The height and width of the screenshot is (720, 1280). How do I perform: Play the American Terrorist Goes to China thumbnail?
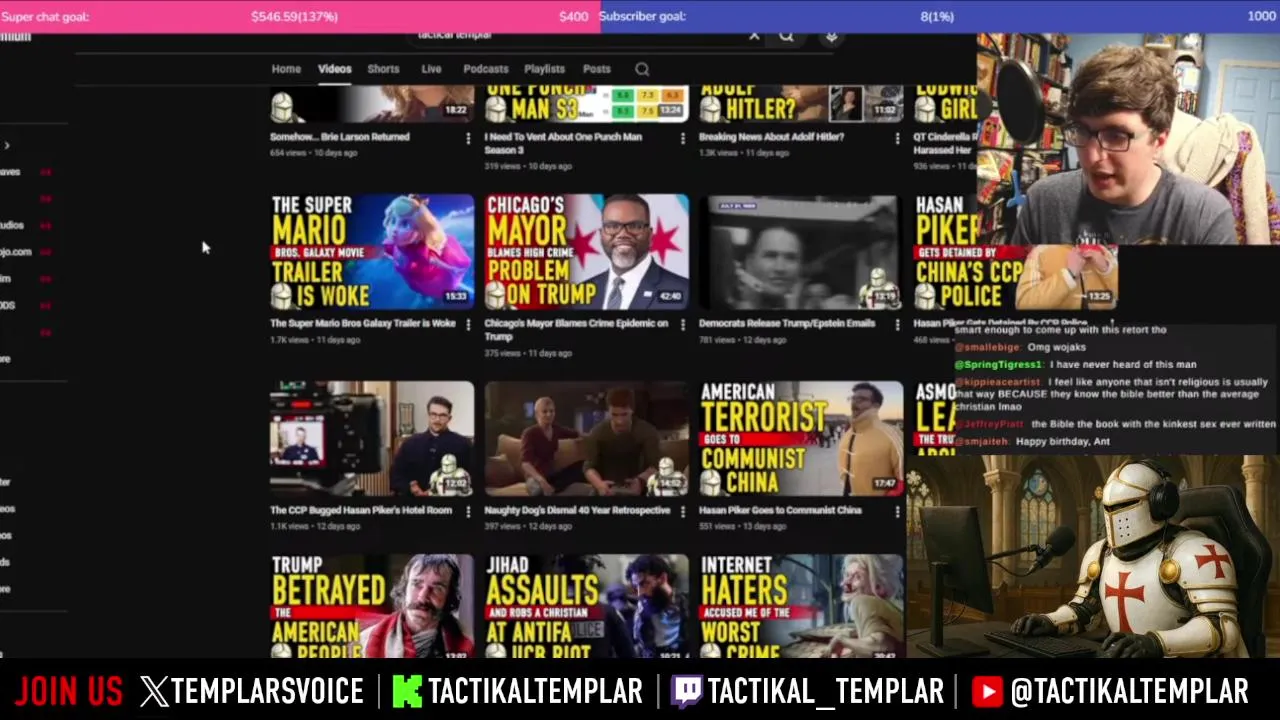click(801, 439)
